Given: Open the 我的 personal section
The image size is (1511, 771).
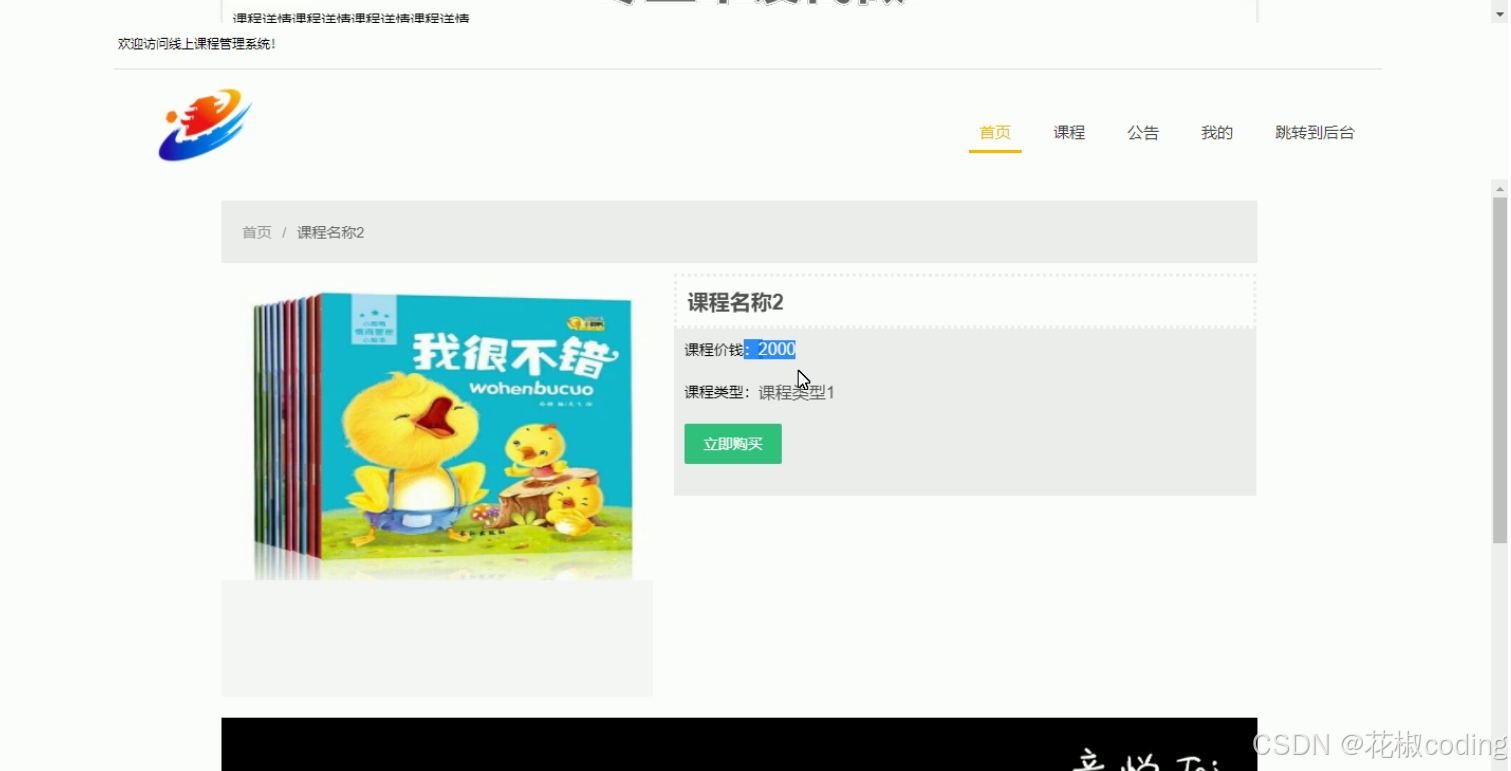Looking at the screenshot, I should tap(1216, 132).
